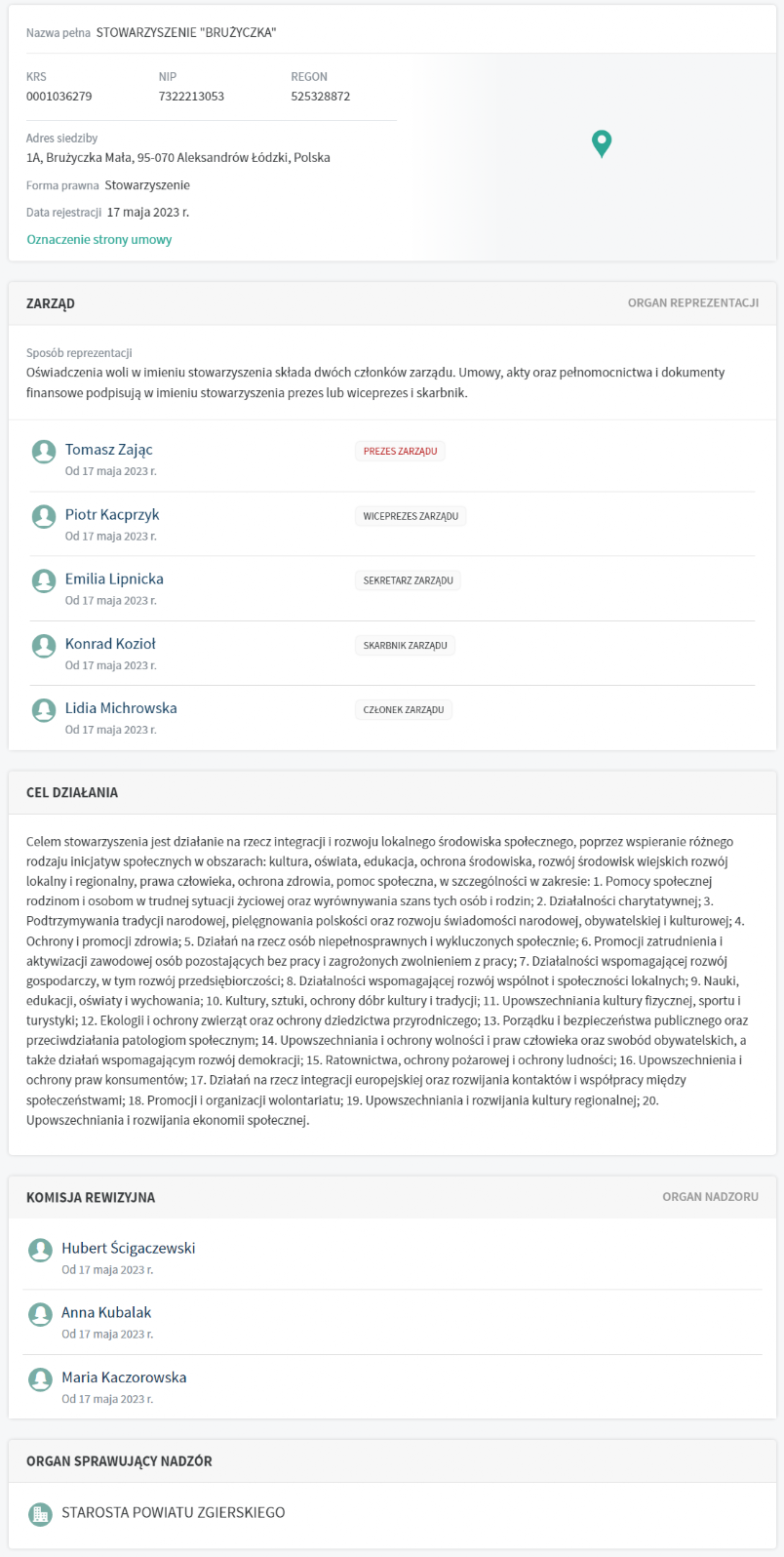Click Maria Kaczorowska's avatar icon
The width and height of the screenshot is (784, 1557).
(x=40, y=1378)
